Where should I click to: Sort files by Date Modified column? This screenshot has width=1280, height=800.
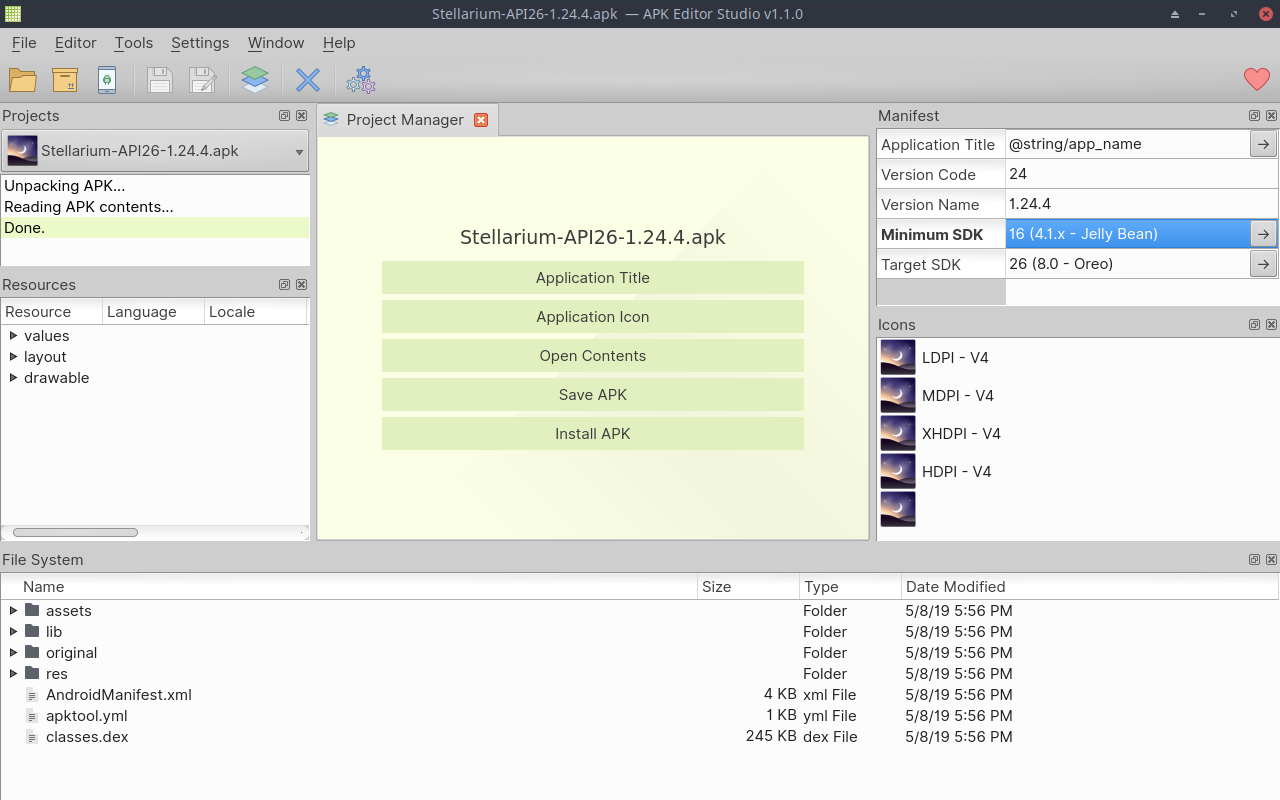(x=1089, y=587)
